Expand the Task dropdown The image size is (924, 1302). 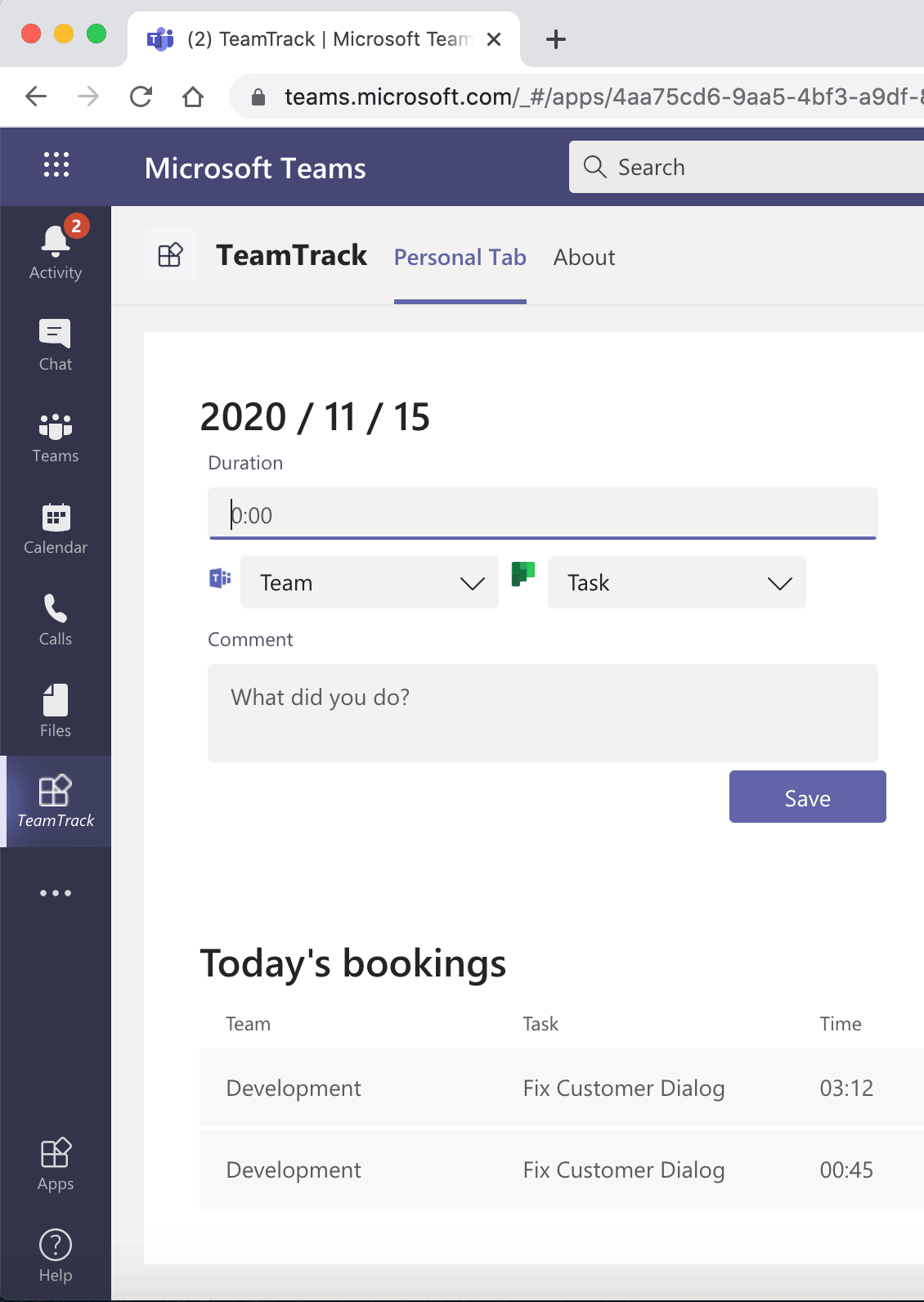coord(676,582)
